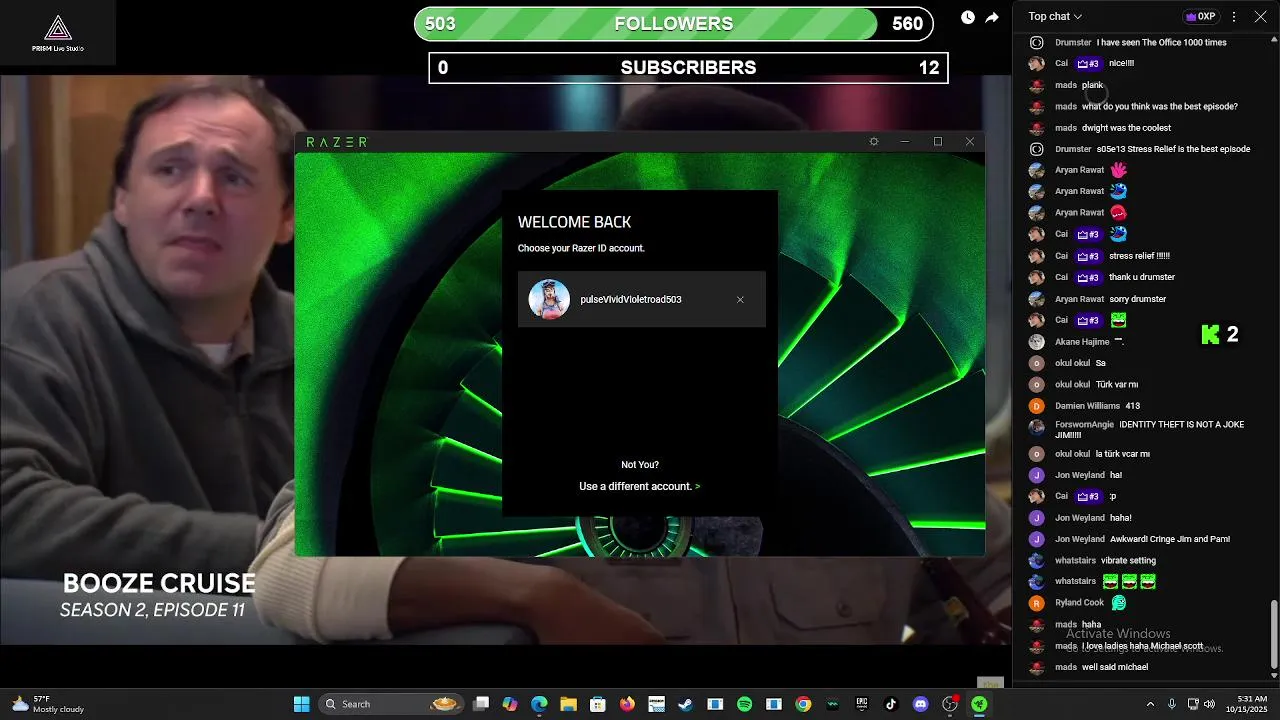Click the OXP points badge
This screenshot has width=1280, height=720.
tap(1199, 16)
